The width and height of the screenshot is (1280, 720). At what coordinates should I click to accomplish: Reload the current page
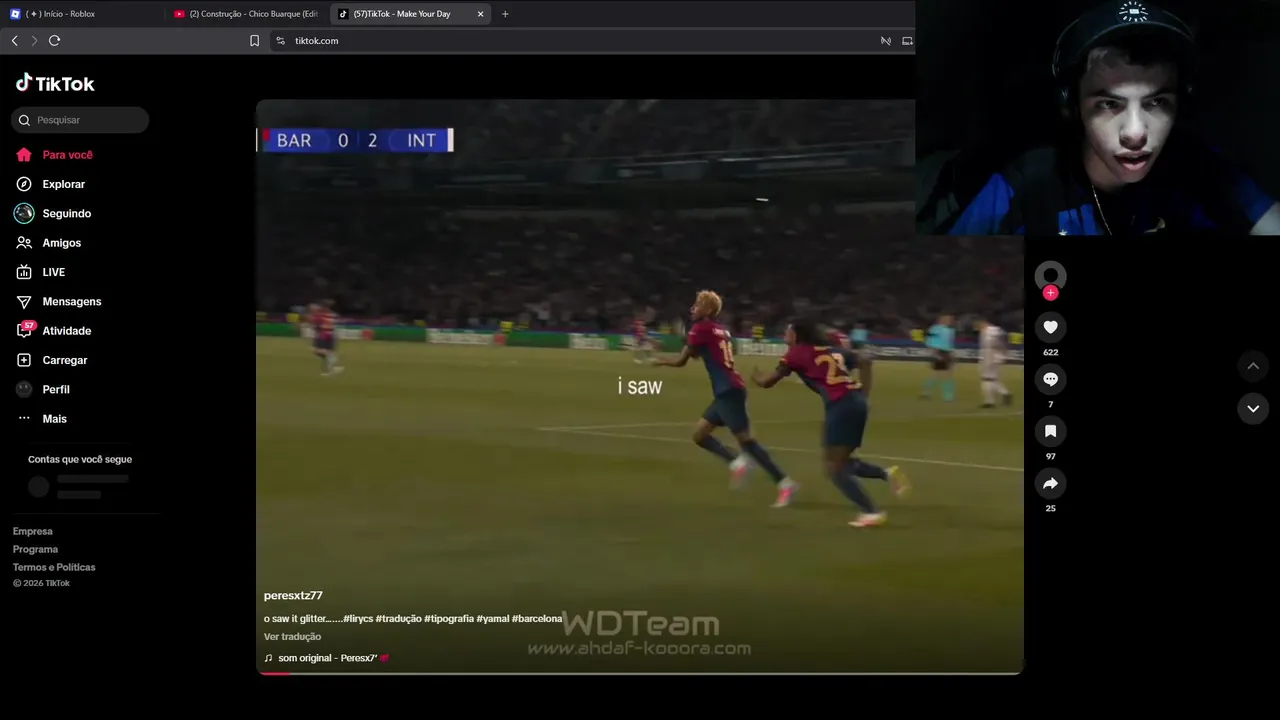[54, 41]
